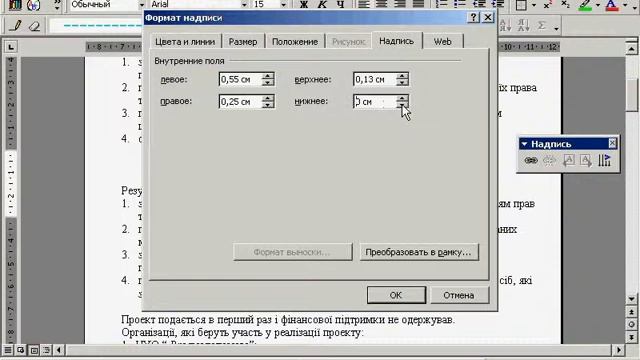640x360 pixels.
Task: Click the левое margin input field
Action: point(240,79)
